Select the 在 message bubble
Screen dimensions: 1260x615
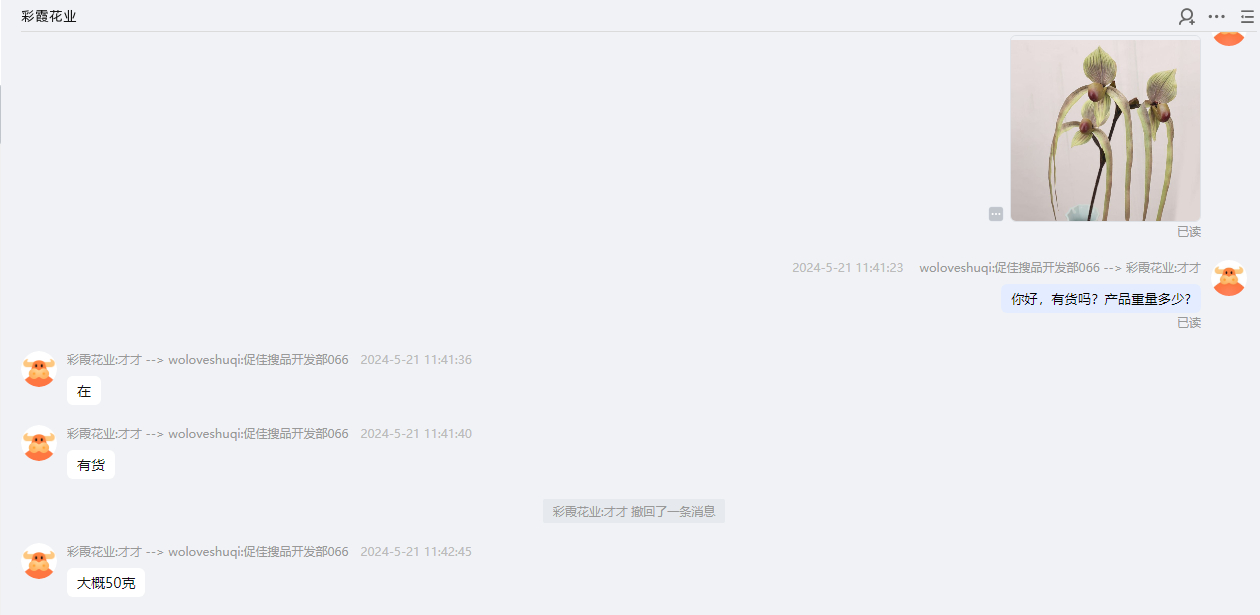tap(84, 391)
